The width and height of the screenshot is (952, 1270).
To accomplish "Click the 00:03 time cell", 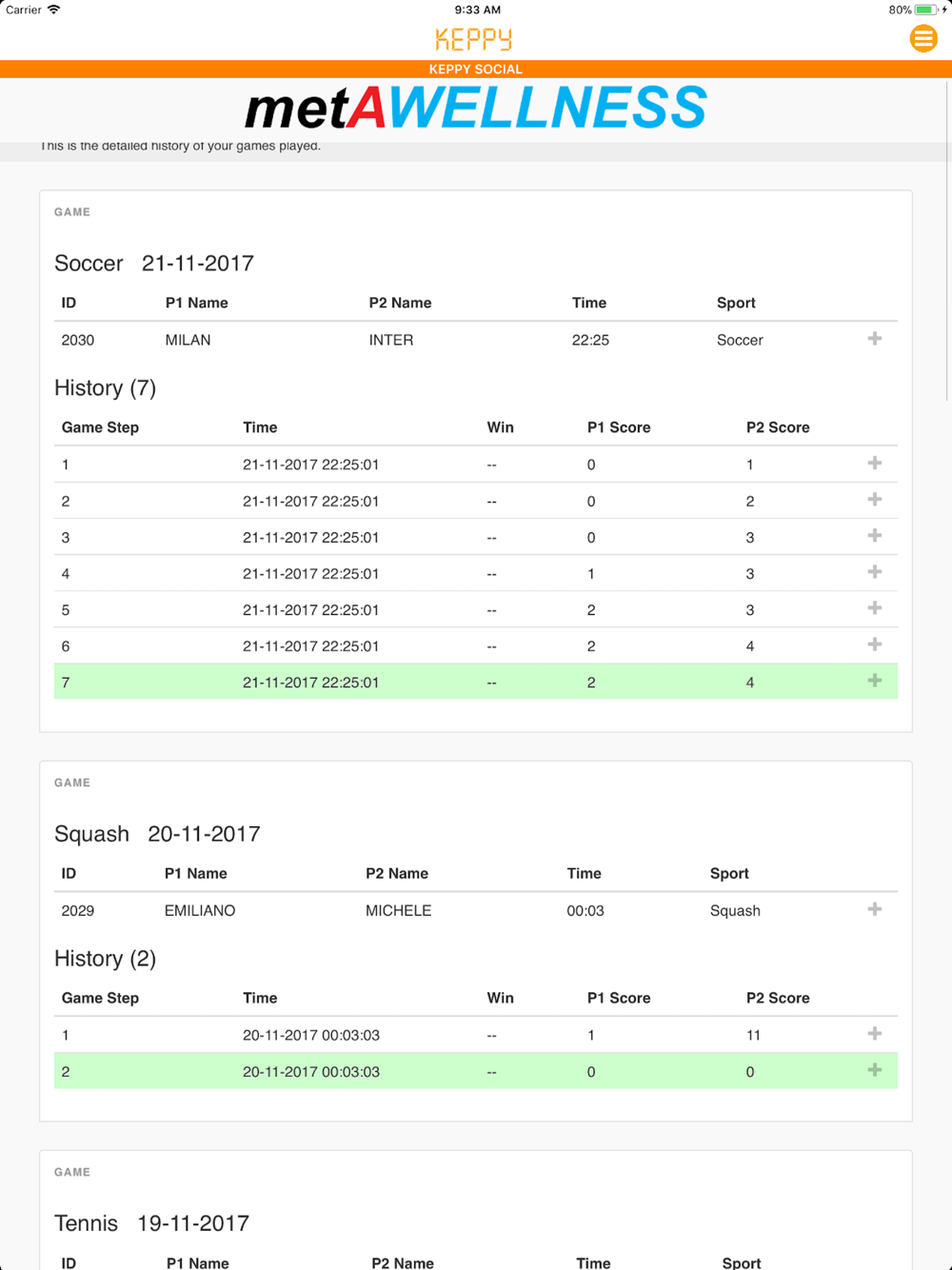I will (x=585, y=910).
